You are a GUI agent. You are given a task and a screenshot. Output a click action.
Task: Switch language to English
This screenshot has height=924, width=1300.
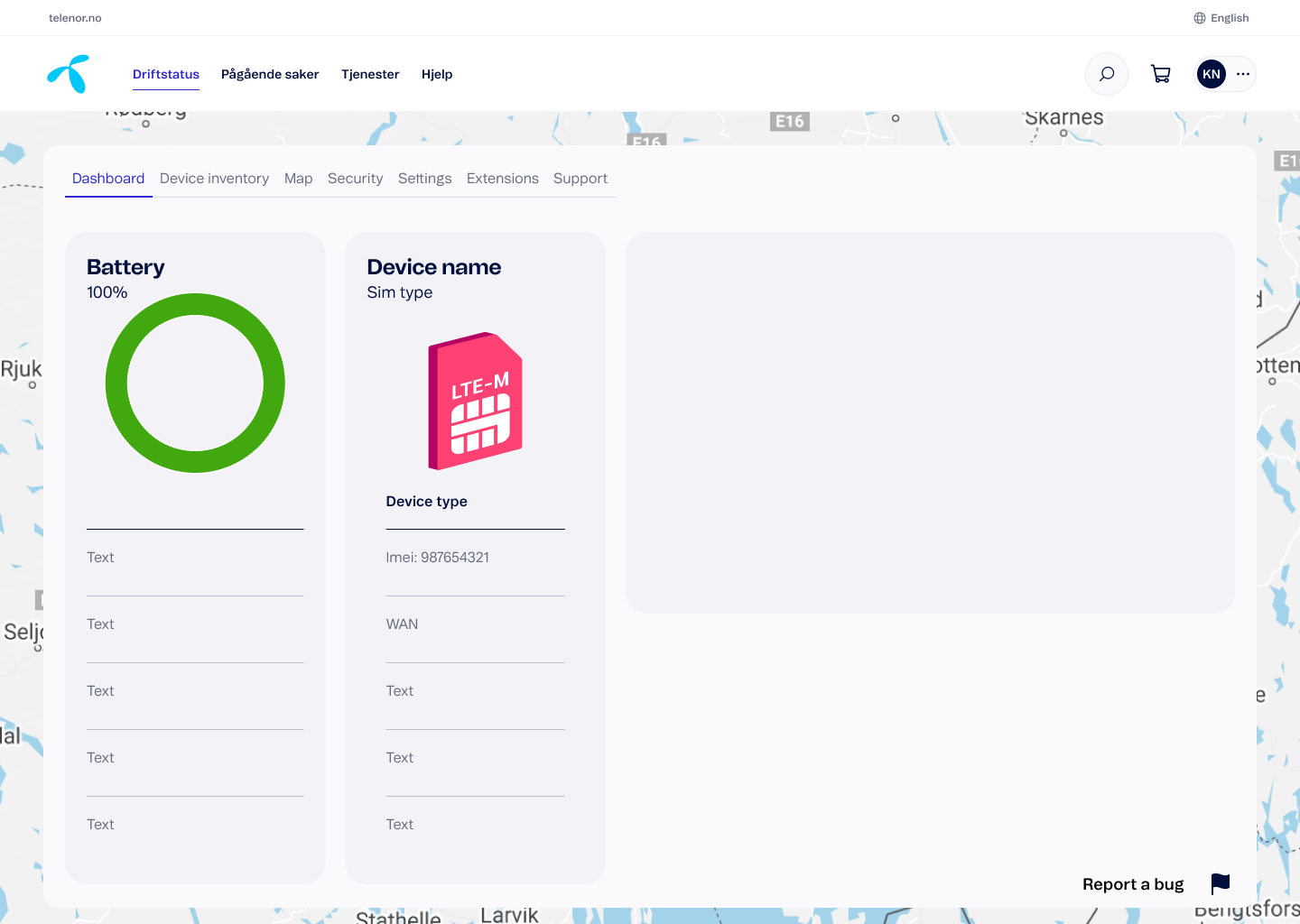1230,18
